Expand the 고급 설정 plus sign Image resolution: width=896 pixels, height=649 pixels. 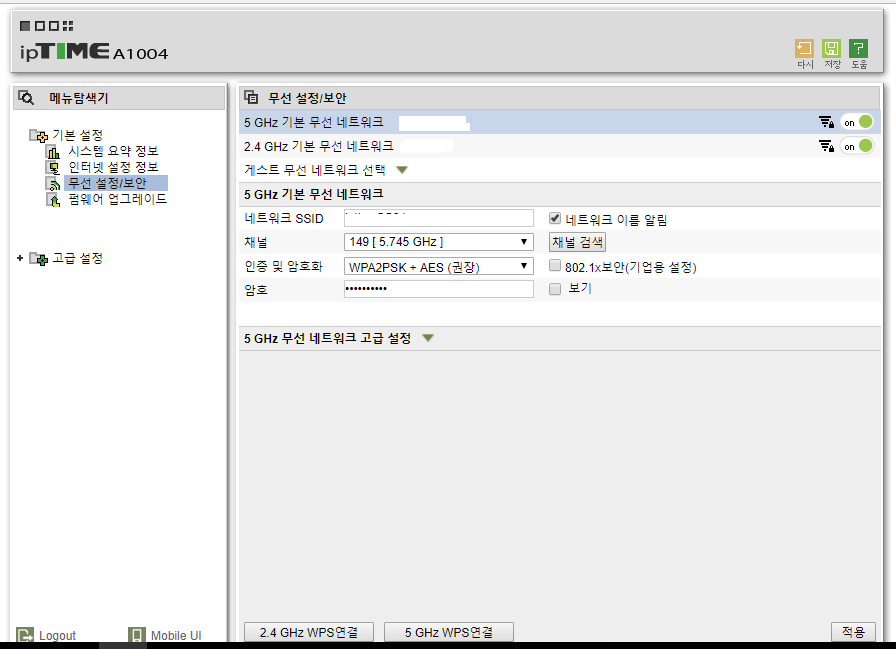pos(20,258)
